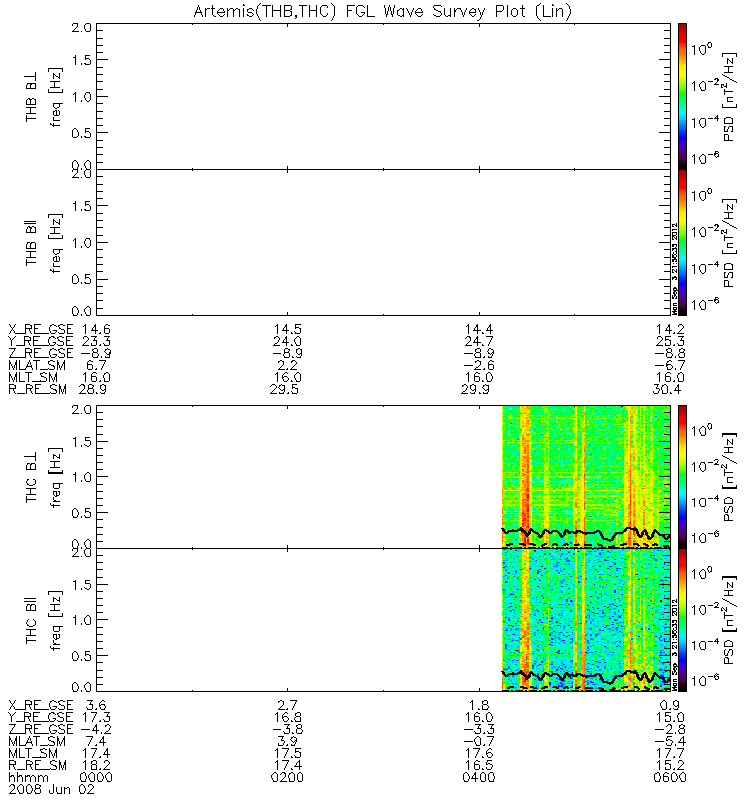Click the X_RE_GSE value 14.4
Viewport: 750px width, 800px height.
479,329
